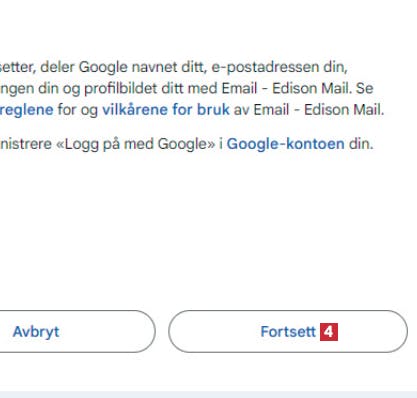Open the vilkårene for bruk link
This screenshot has width=417, height=398.
(x=166, y=110)
